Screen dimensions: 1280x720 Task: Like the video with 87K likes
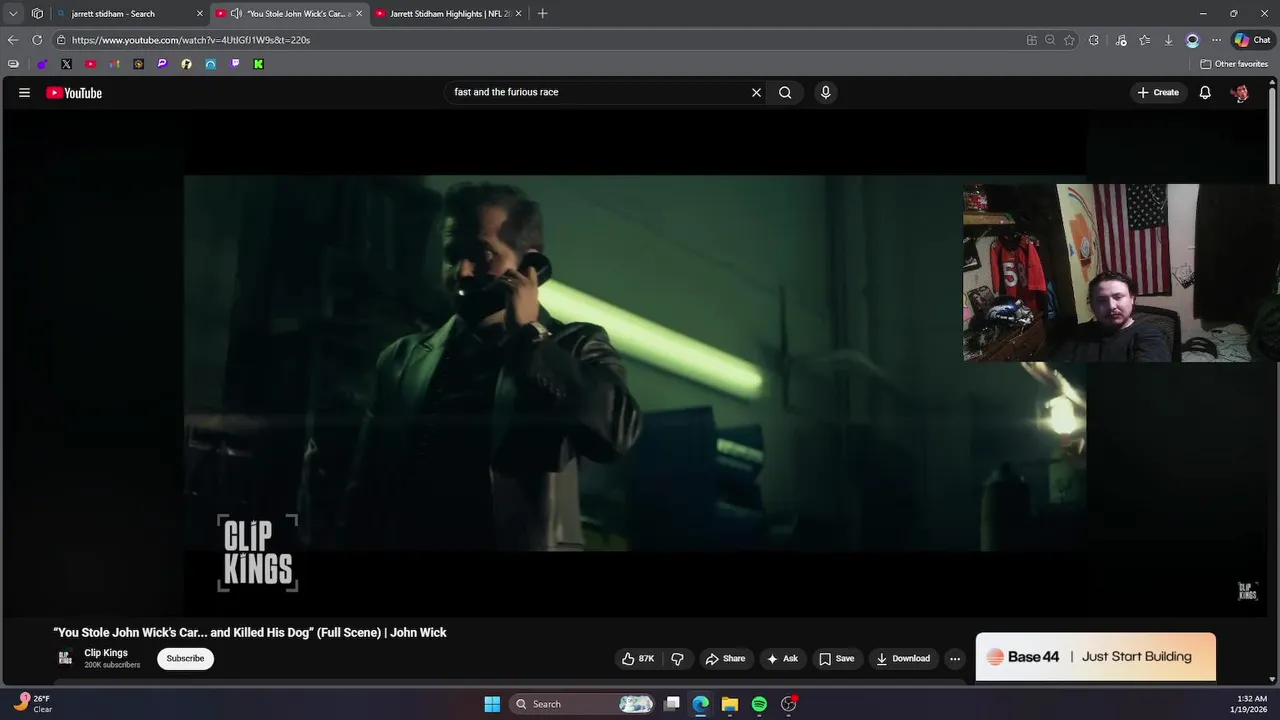[637, 658]
